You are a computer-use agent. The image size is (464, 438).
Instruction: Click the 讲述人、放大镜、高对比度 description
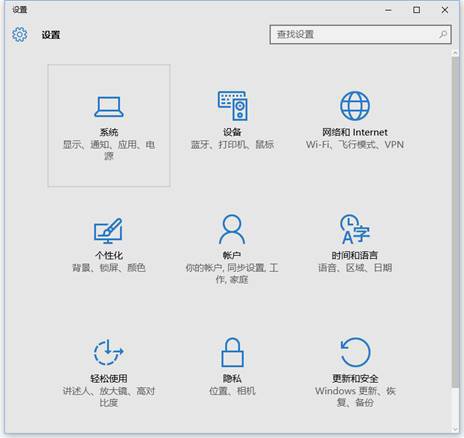pos(109,397)
